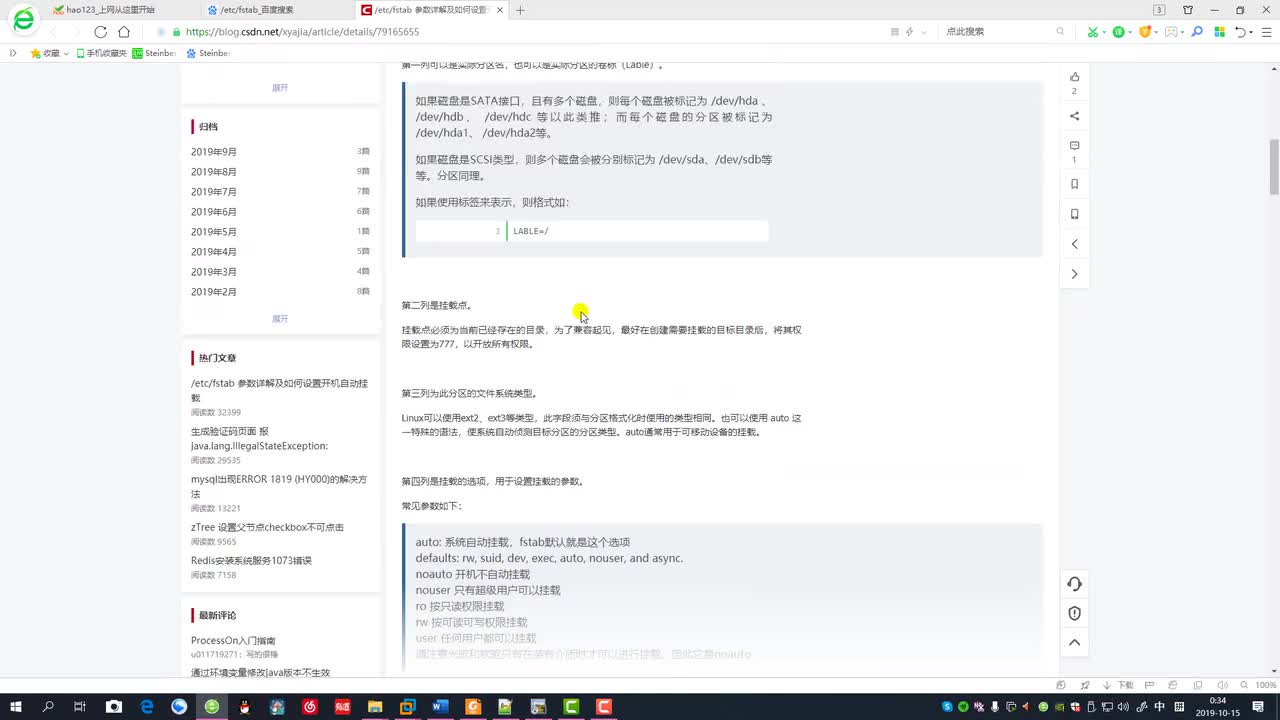Open dropdown arrow beside game controller icon
Viewport: 1280px width, 720px height.
[1183, 33]
